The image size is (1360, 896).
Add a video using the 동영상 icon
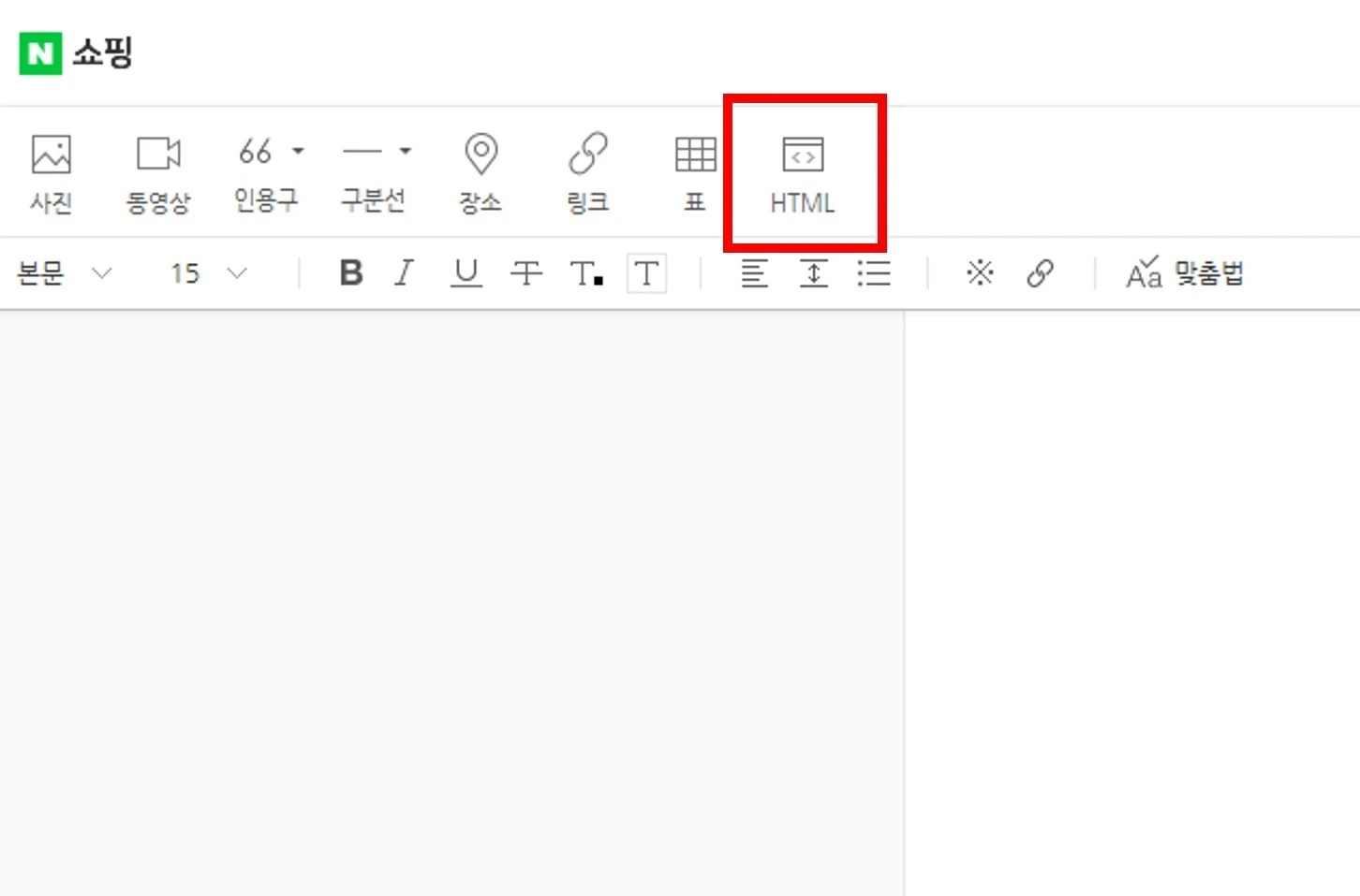click(x=157, y=172)
